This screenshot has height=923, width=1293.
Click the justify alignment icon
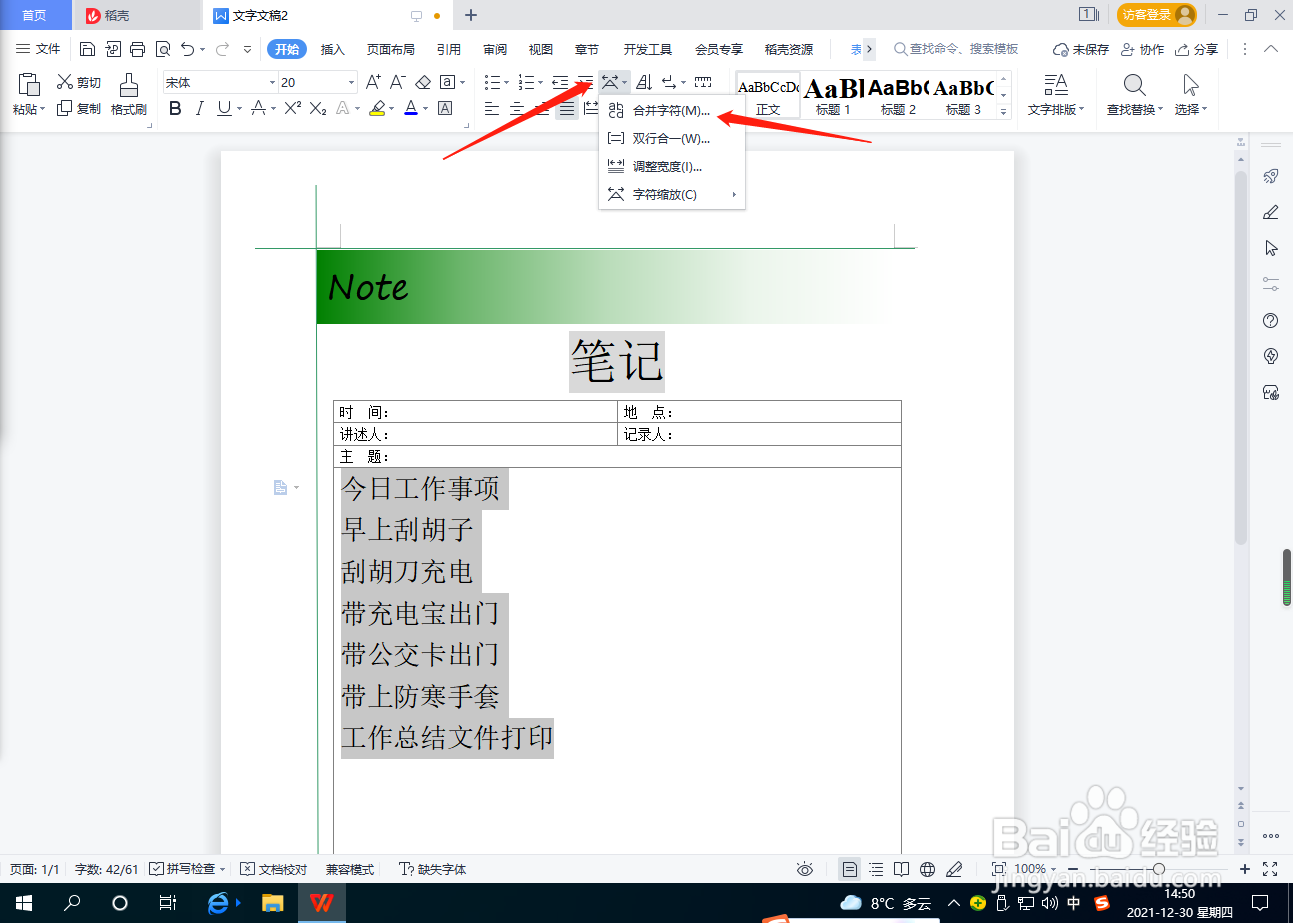567,109
